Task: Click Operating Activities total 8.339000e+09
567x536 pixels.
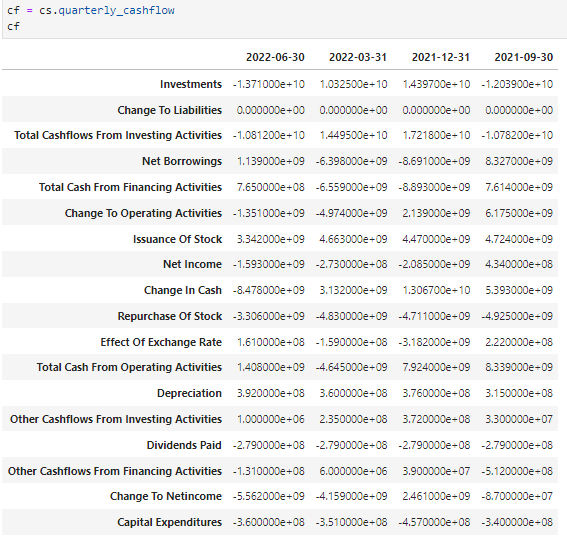Action: coord(519,367)
